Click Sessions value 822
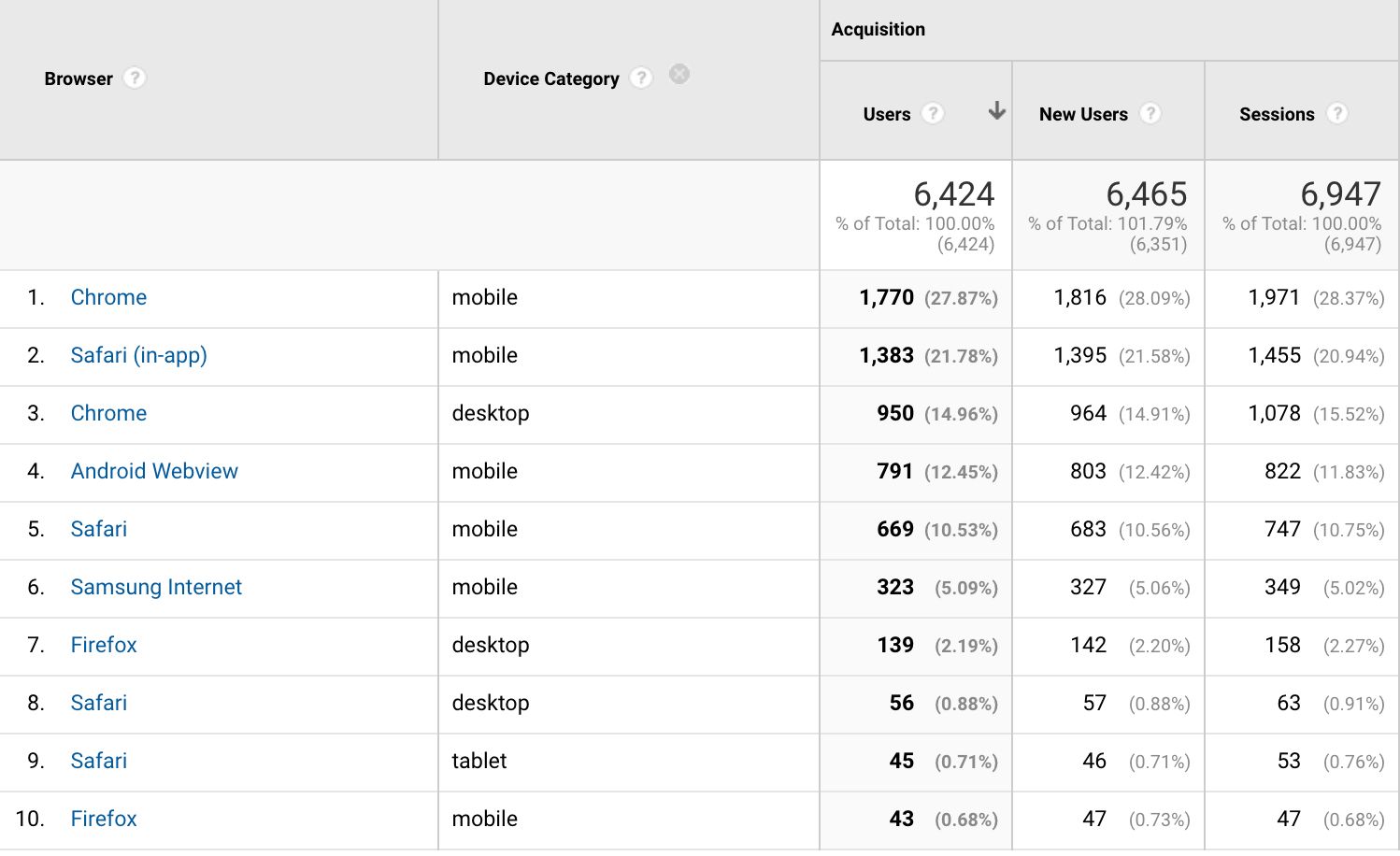Image resolution: width=1400 pixels, height=856 pixels. point(1282,471)
